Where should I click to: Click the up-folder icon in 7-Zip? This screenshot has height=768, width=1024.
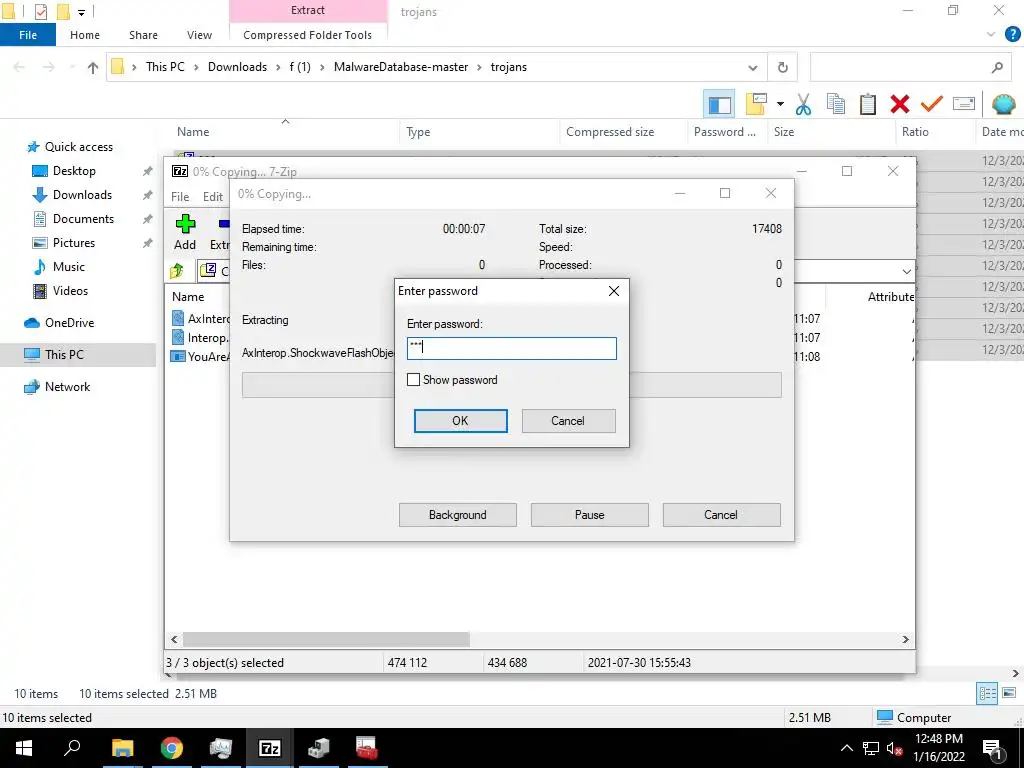177,270
